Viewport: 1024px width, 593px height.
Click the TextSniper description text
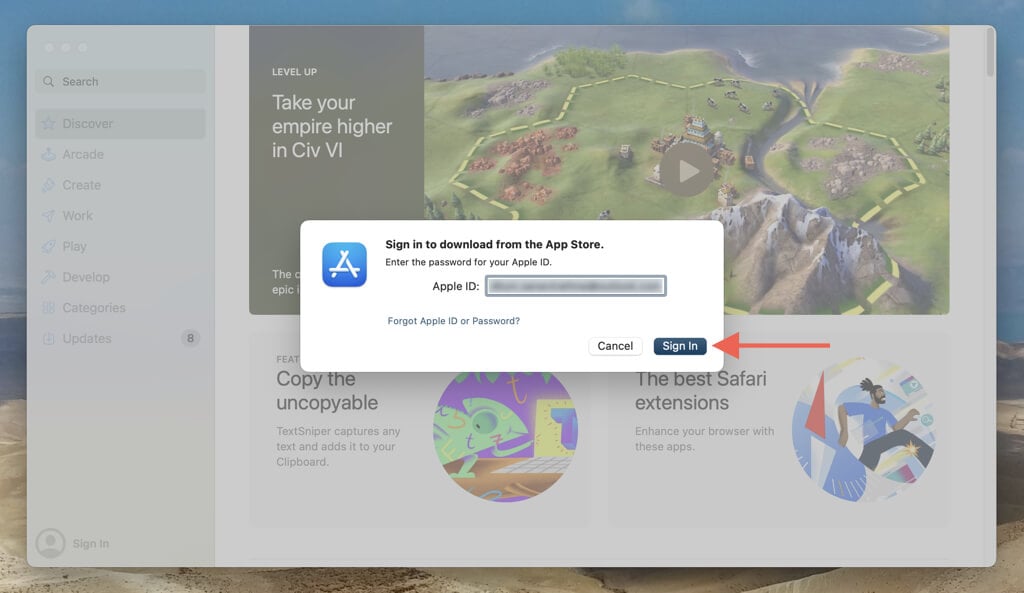[x=338, y=447]
